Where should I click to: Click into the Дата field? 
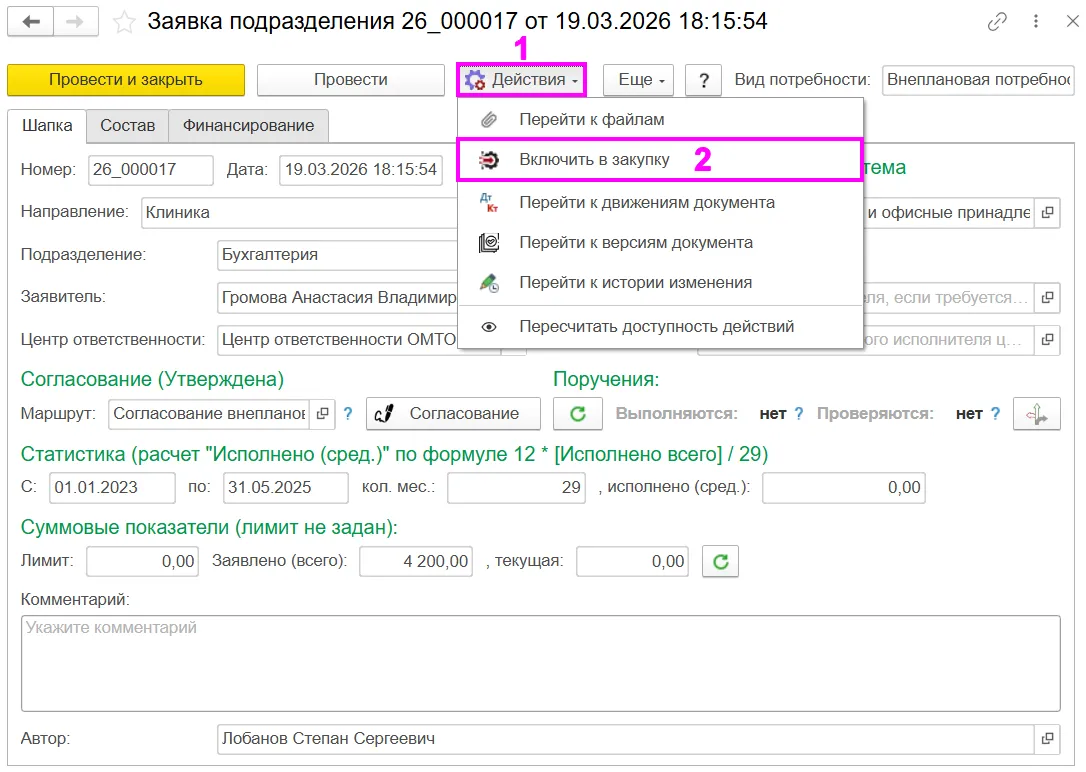coord(361,170)
